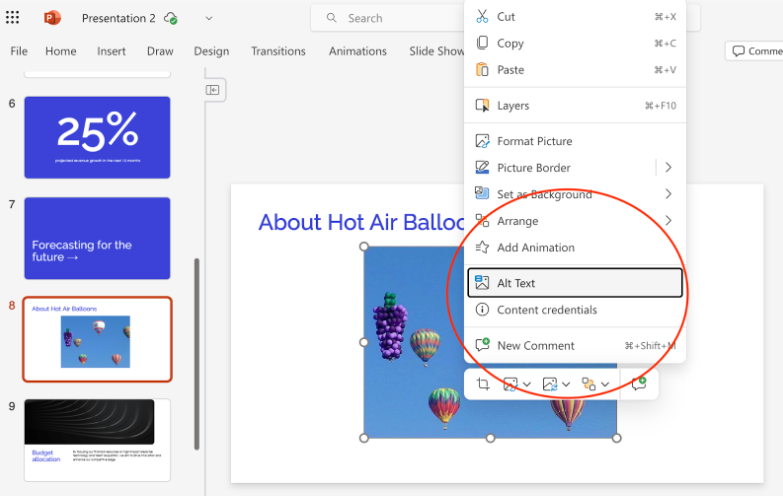
Task: Open Format Picture from the context menu
Action: (x=575, y=141)
